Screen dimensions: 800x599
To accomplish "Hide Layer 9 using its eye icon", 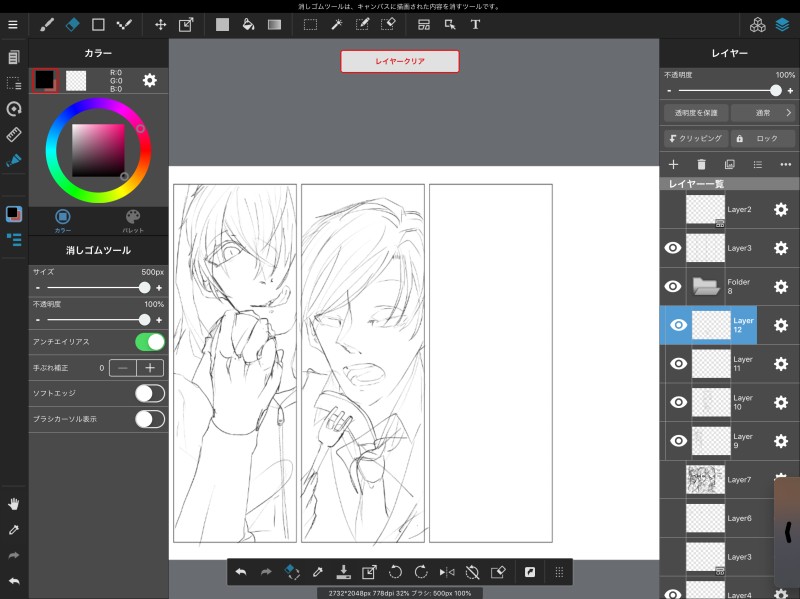I will (x=679, y=441).
